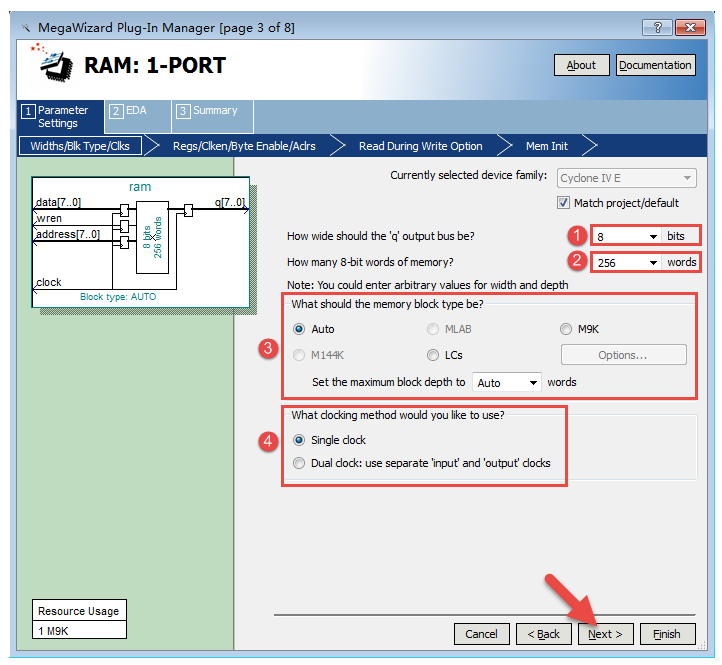Close the MegaWizard dialog window

point(690,28)
